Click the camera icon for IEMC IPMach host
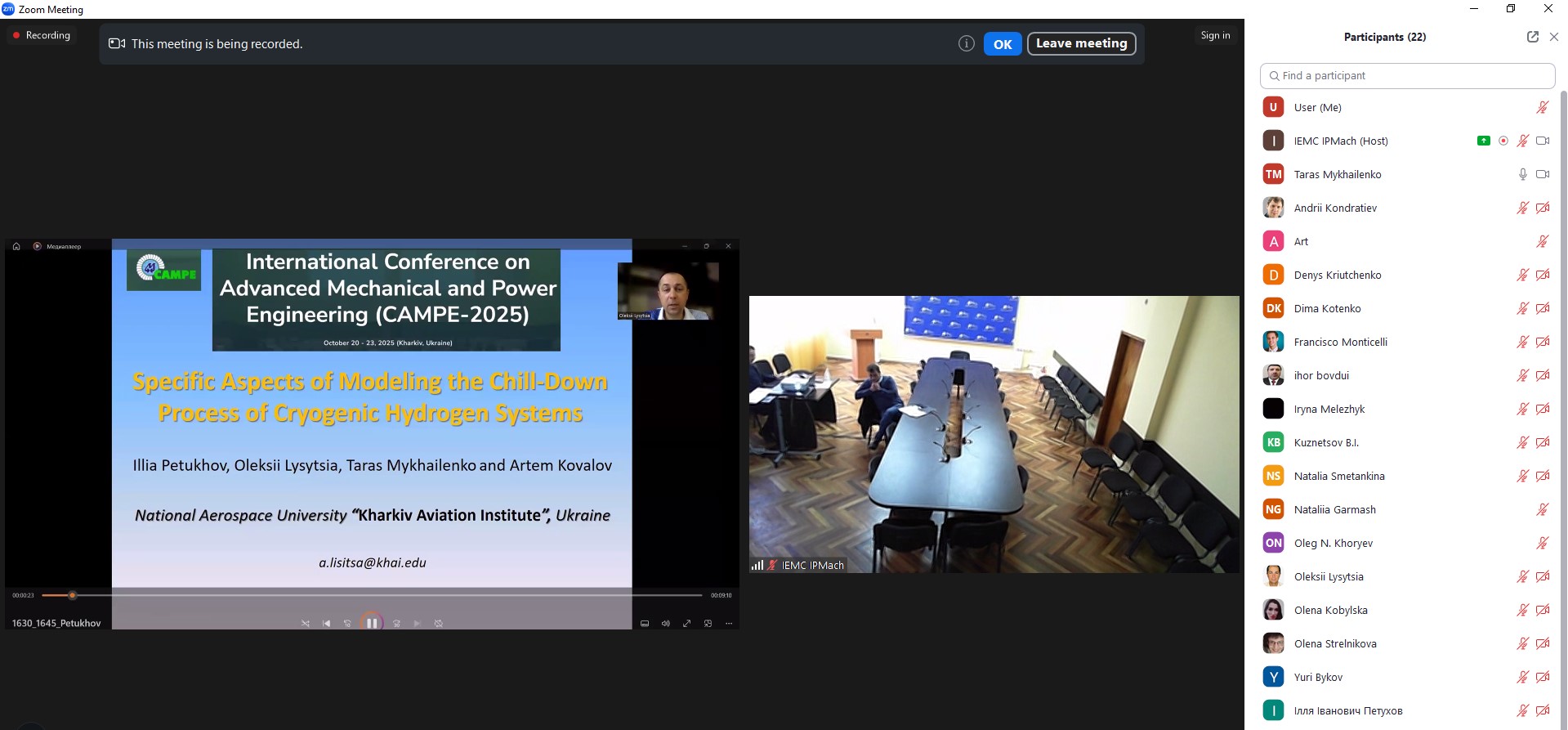1568x730 pixels. [1542, 141]
